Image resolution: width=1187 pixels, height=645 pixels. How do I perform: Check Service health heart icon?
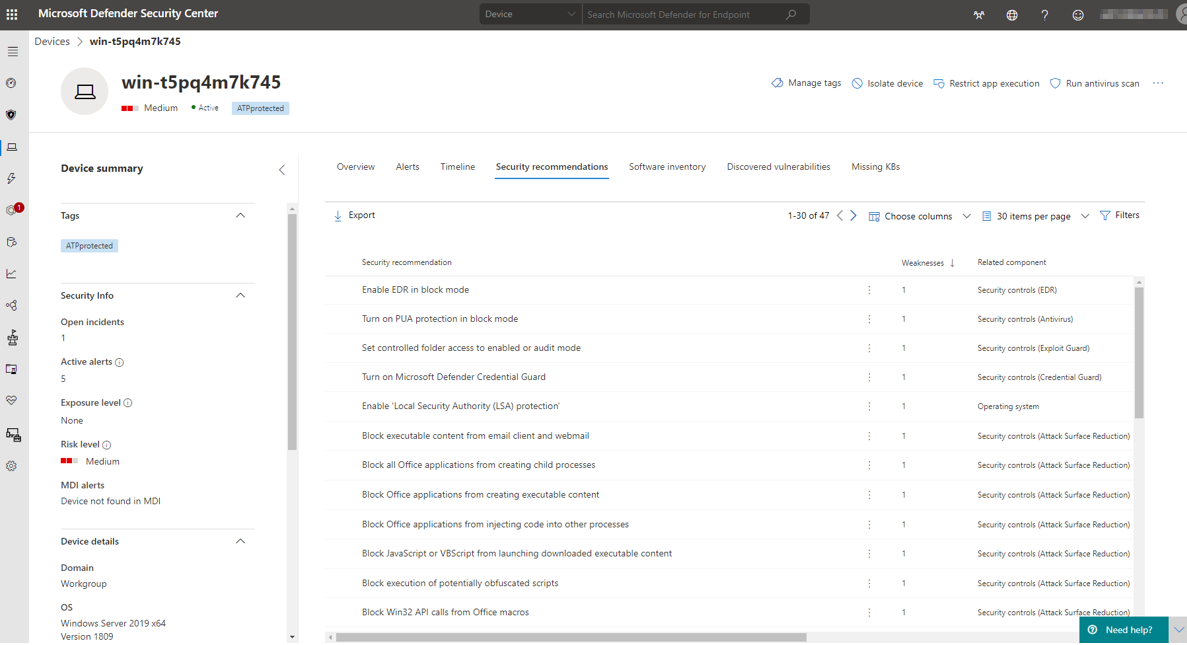(x=11, y=400)
